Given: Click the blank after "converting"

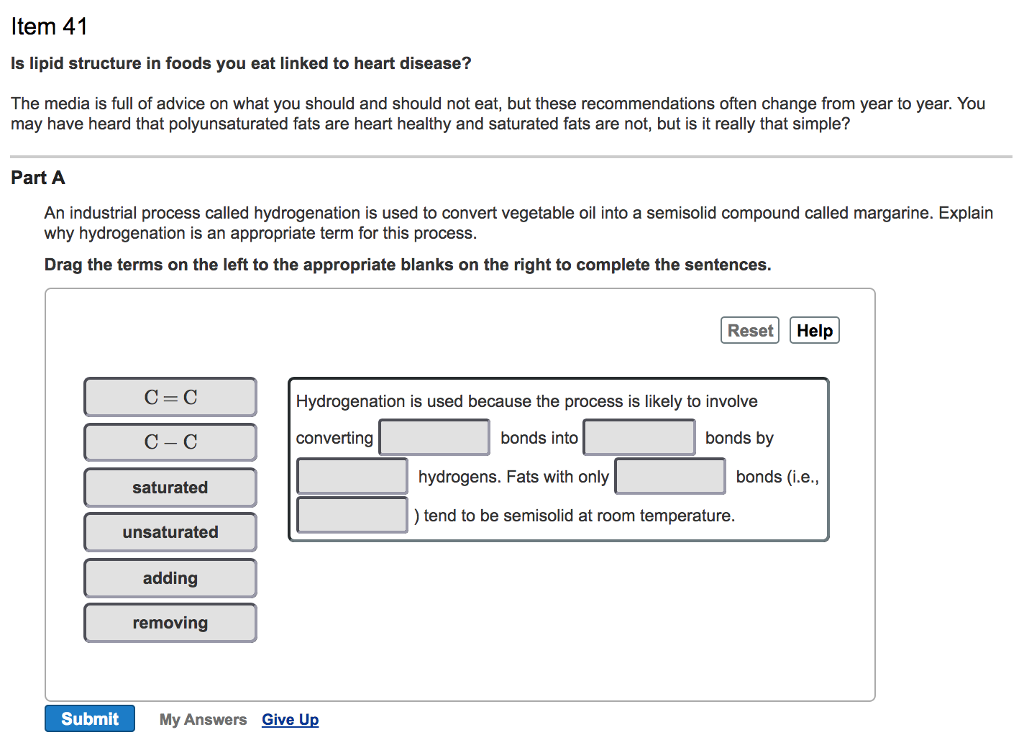Looking at the screenshot, I should (434, 438).
